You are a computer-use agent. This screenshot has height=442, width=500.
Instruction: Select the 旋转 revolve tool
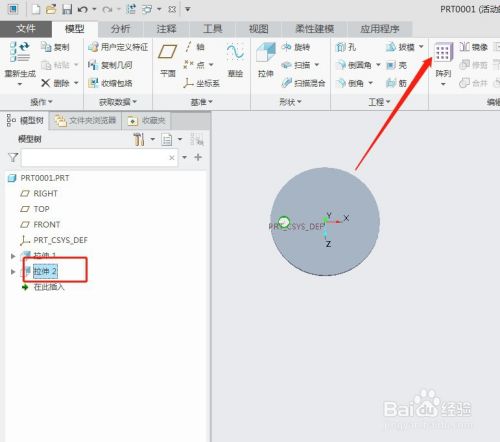[296, 47]
